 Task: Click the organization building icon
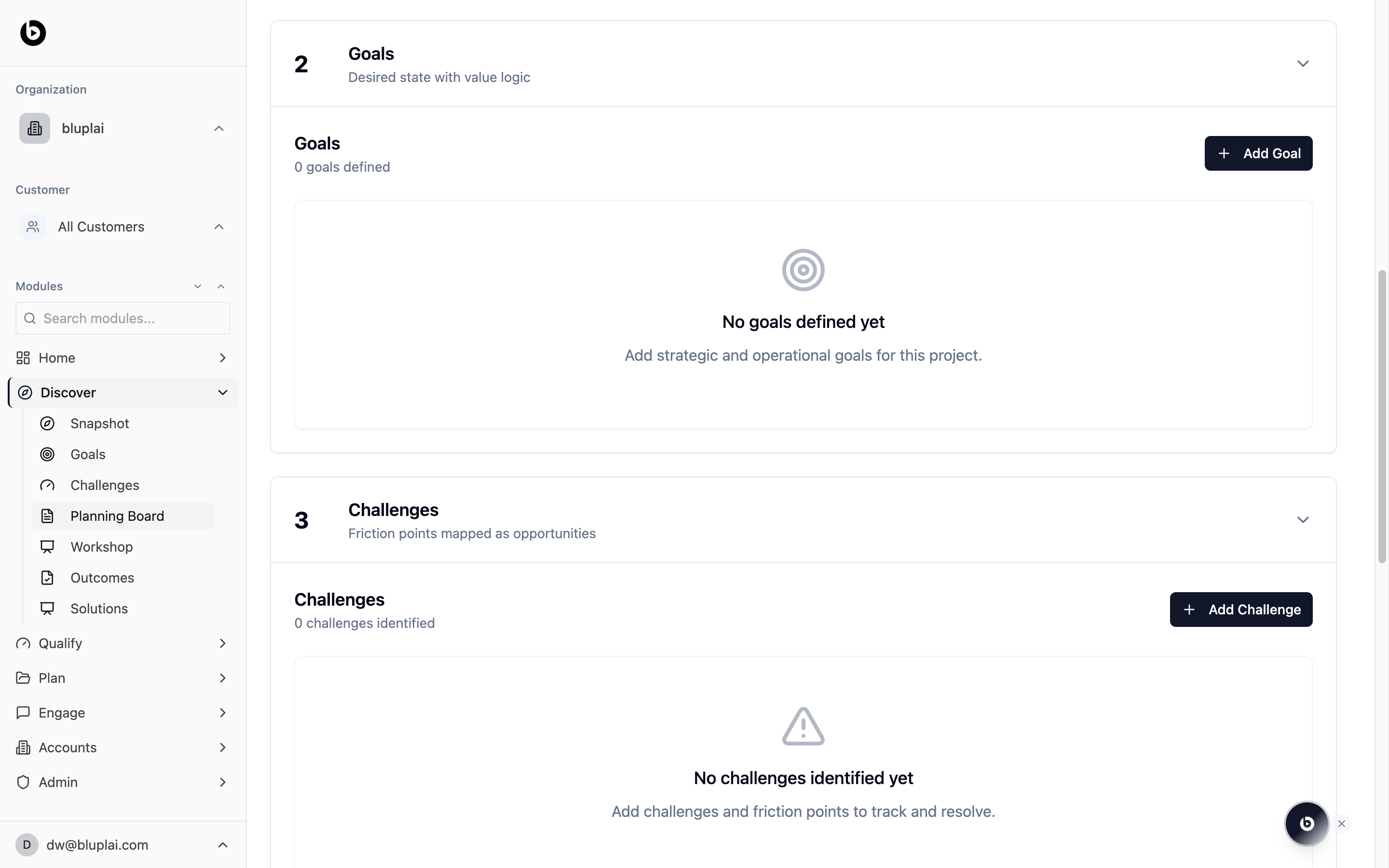pos(34,128)
